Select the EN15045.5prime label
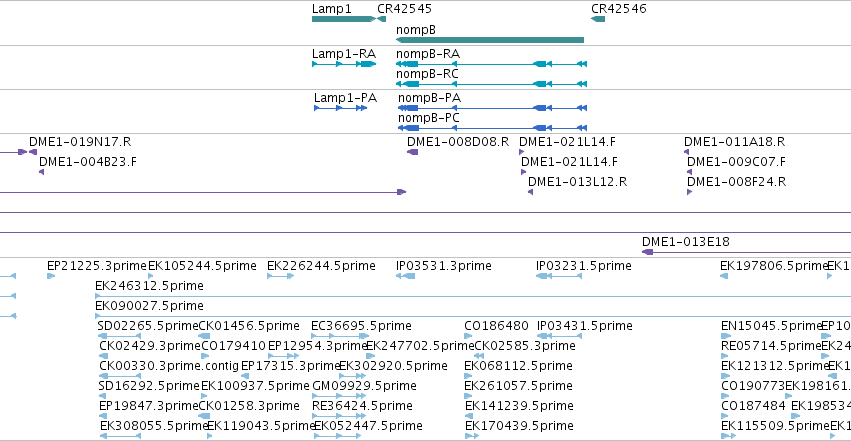Viewport: 851px width, 441px height. [x=771, y=326]
